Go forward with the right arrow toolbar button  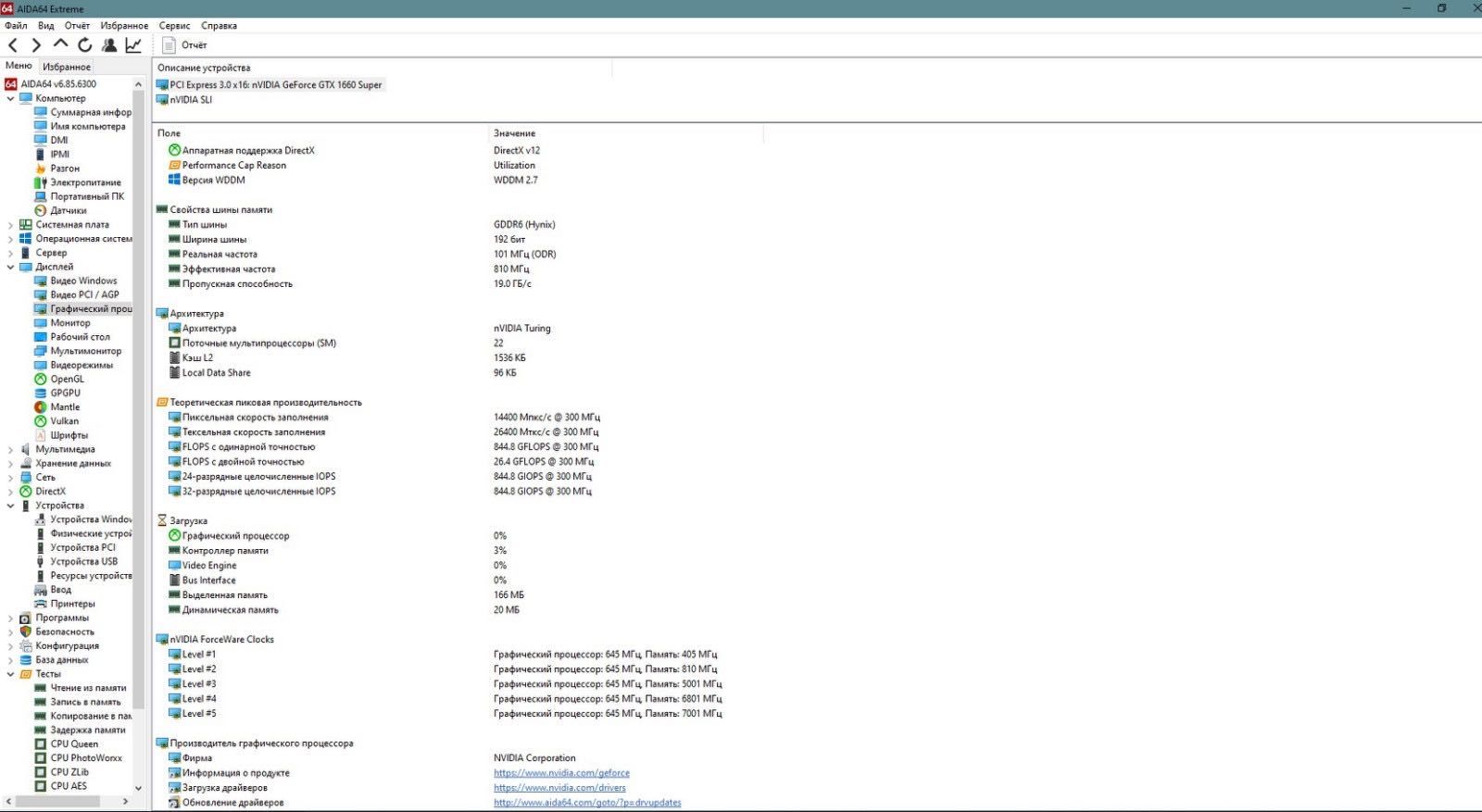point(36,44)
